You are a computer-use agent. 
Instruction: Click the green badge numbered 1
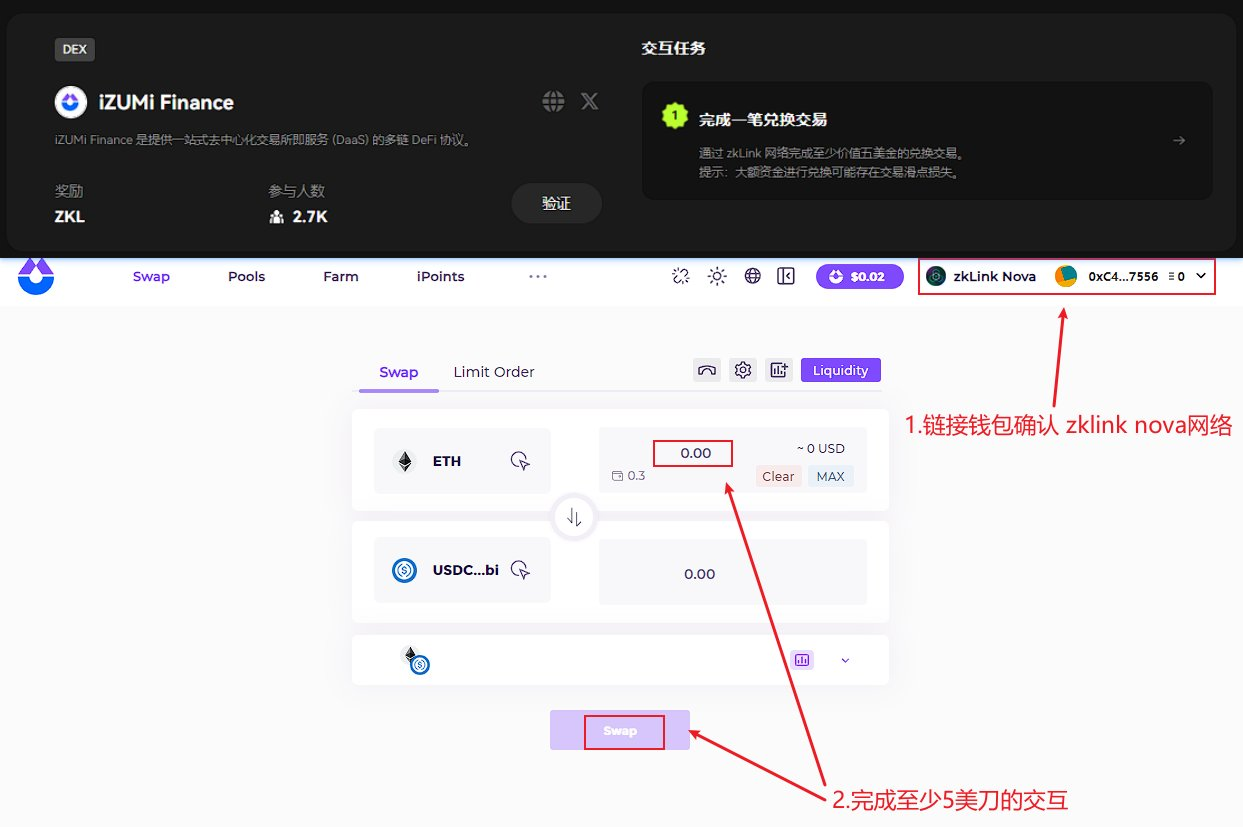[x=675, y=116]
